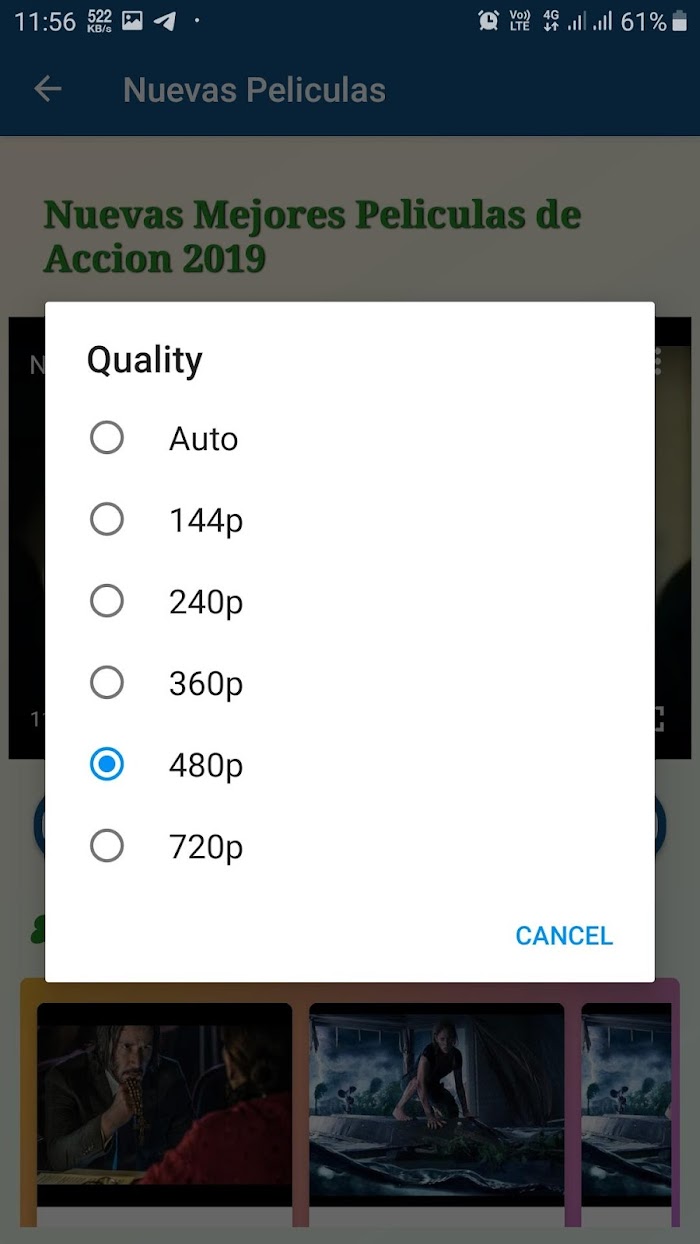Select the 480p radio button

pos(107,765)
